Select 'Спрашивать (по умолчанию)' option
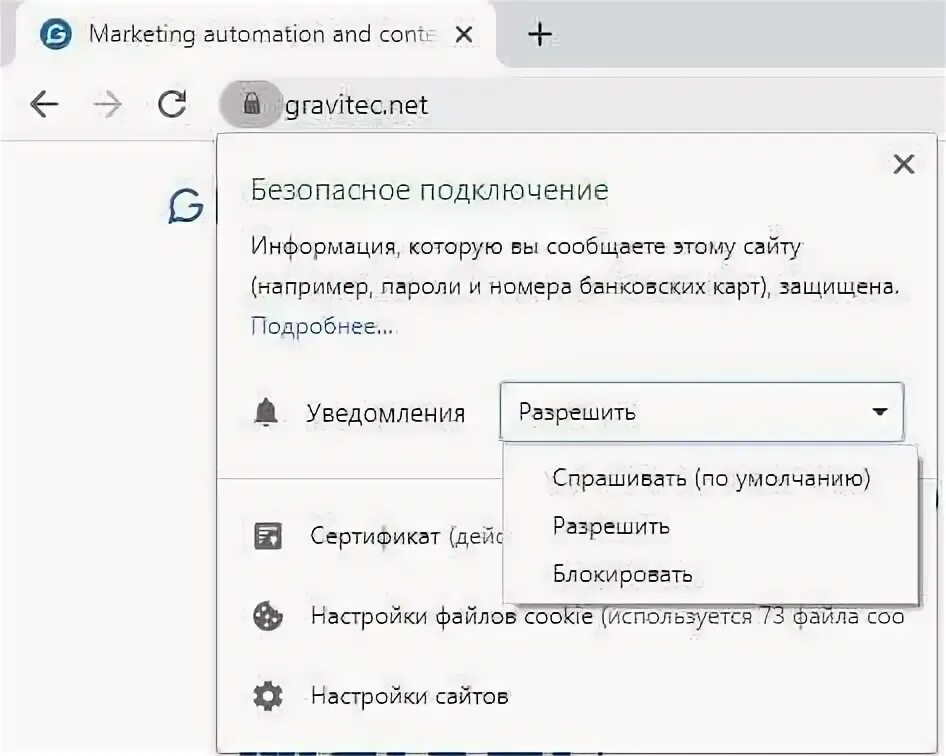946x756 pixels. pyautogui.click(x=710, y=478)
